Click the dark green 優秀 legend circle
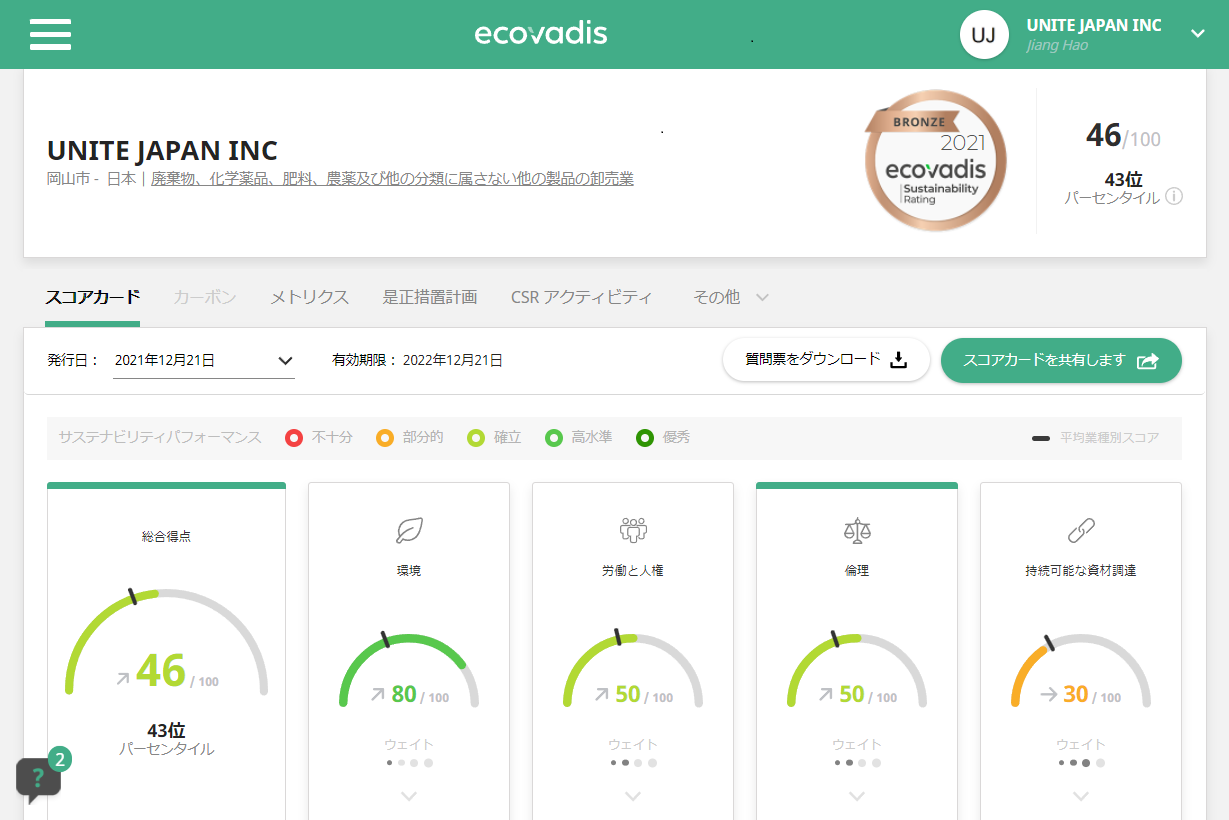This screenshot has width=1229, height=820. tap(645, 438)
